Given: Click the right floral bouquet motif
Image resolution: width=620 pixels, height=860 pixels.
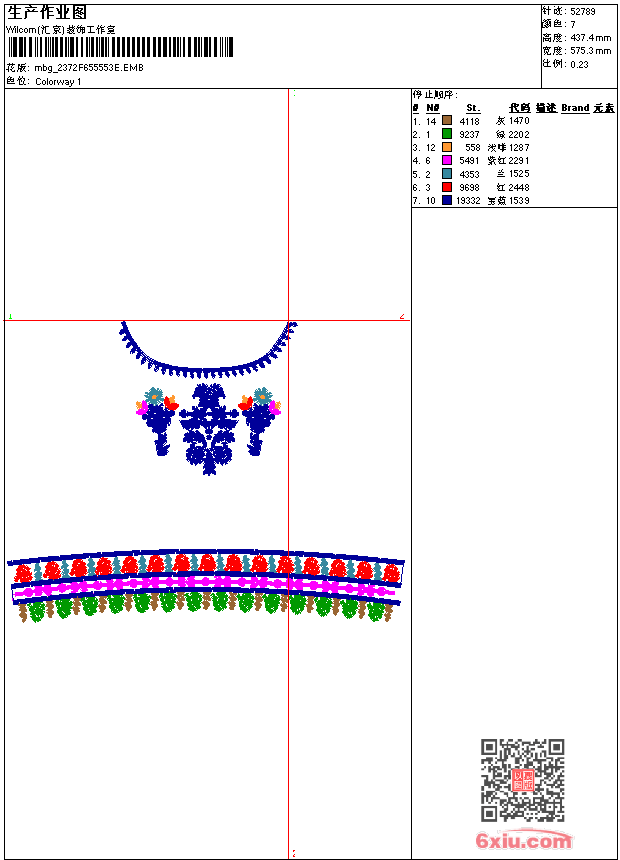Looking at the screenshot, I should pos(260,421).
